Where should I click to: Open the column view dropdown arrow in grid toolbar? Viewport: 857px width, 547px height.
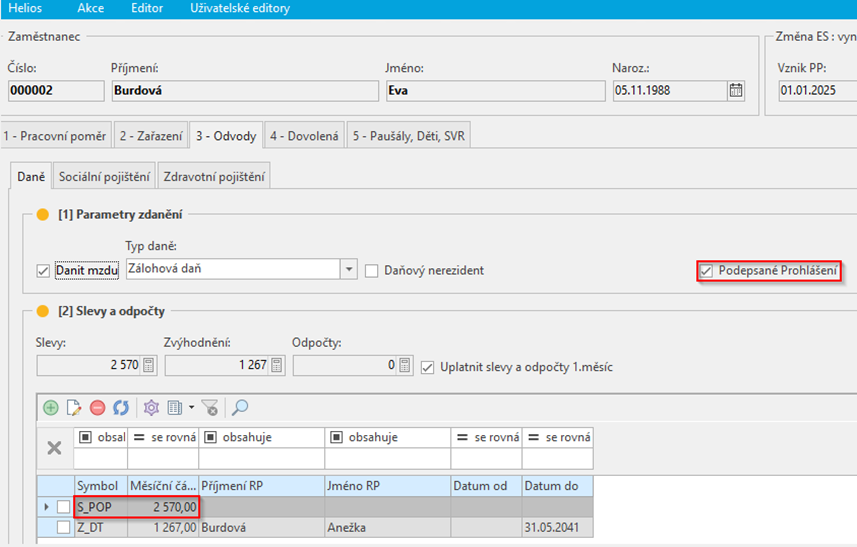[190, 408]
